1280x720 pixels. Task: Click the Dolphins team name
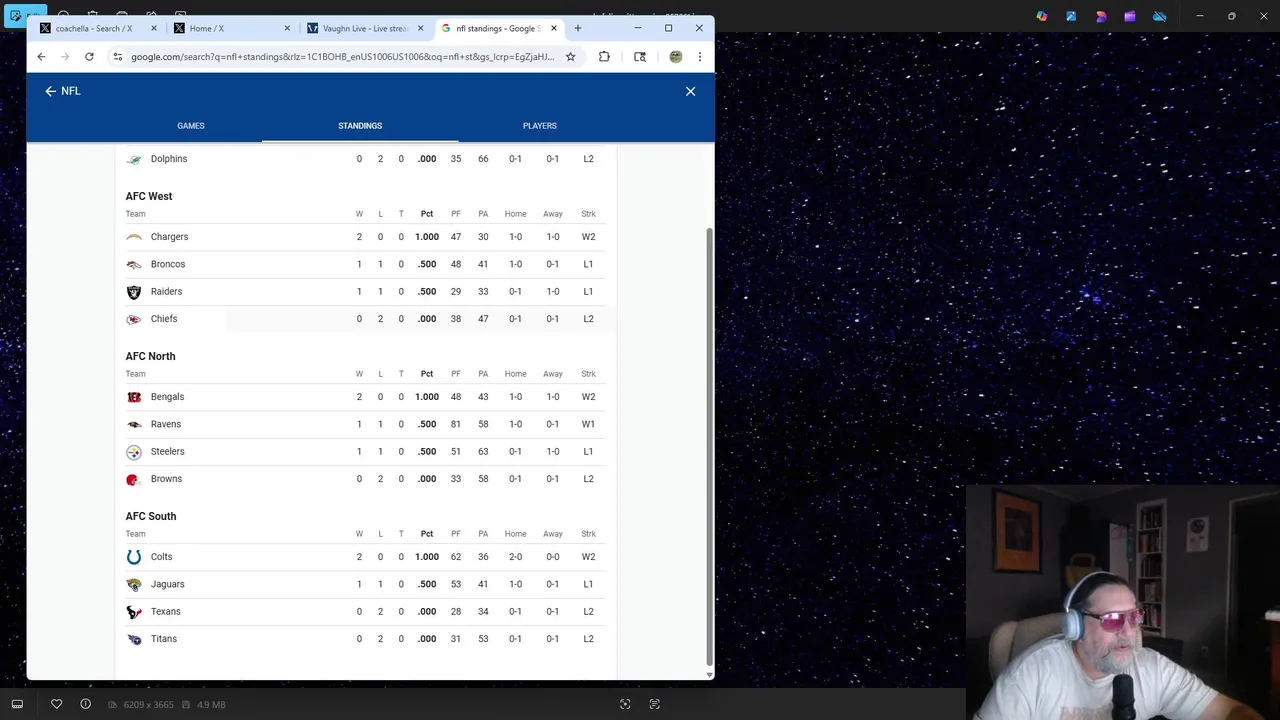[x=169, y=159]
